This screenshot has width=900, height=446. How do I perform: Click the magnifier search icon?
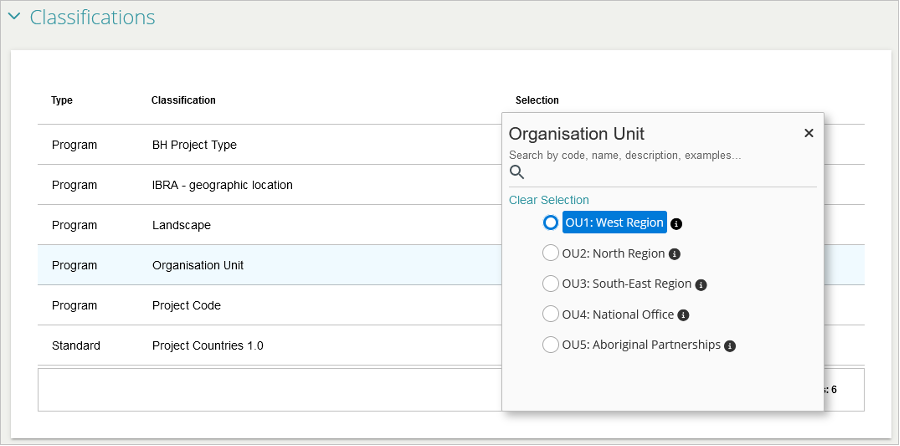click(517, 172)
